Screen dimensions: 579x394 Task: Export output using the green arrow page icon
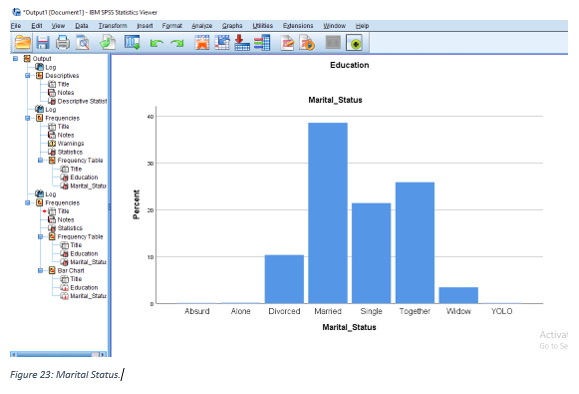(x=108, y=43)
